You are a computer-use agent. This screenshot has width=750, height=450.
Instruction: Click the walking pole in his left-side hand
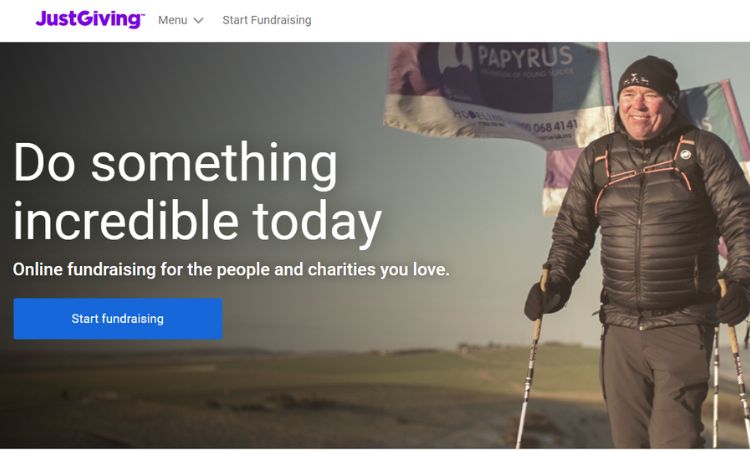(531, 363)
